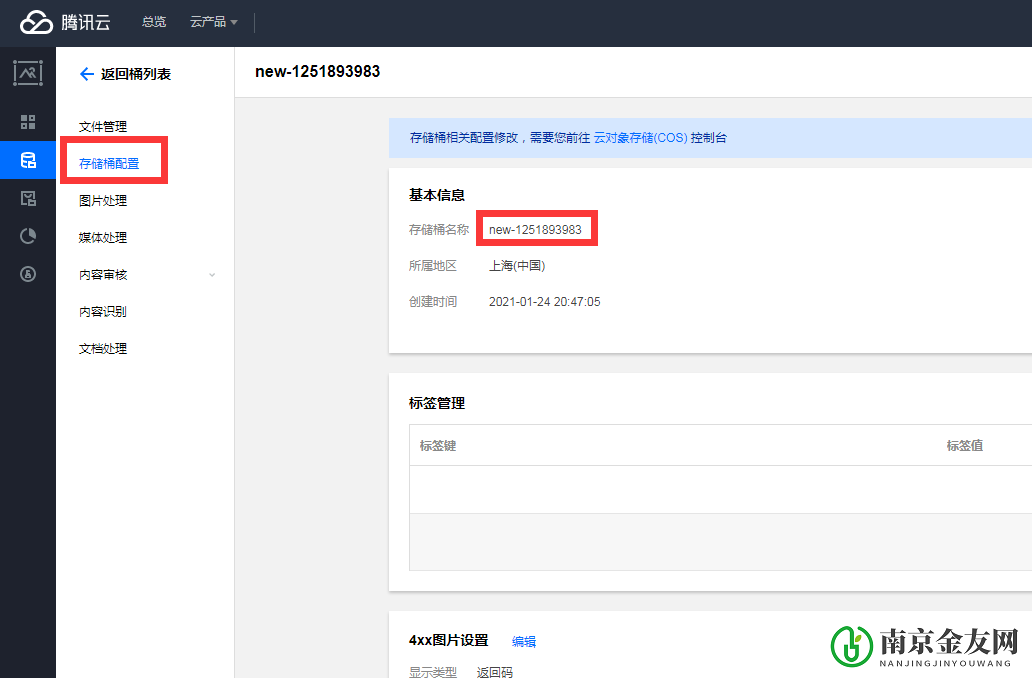Open the overview grid icon in sidebar
The width and height of the screenshot is (1032, 678).
pos(28,123)
